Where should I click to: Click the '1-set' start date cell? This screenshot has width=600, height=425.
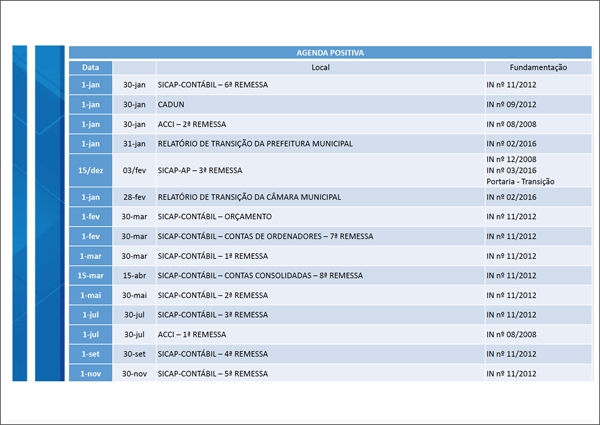click(90, 354)
